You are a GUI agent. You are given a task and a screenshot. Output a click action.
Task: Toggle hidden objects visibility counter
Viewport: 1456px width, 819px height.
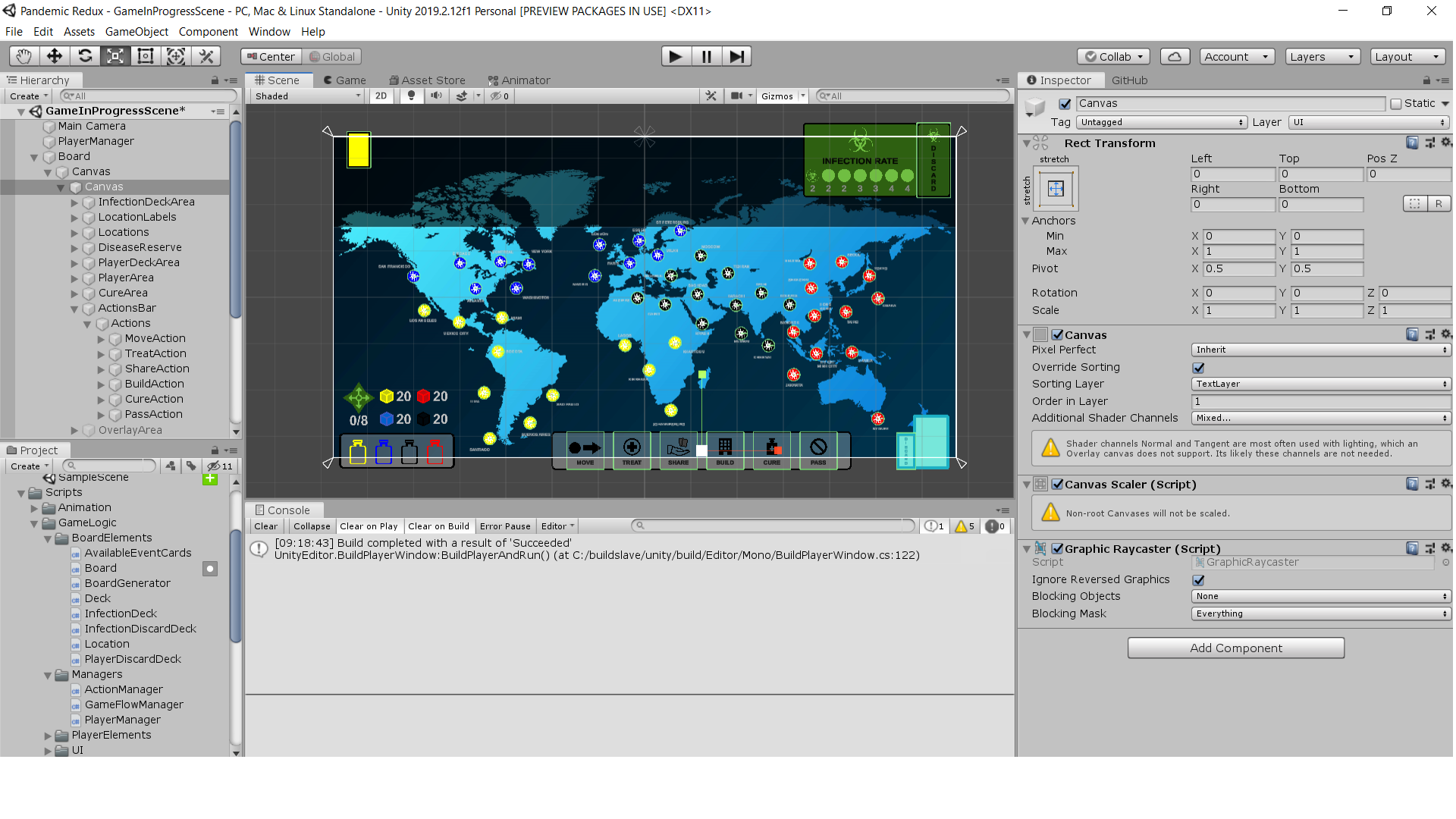pos(500,96)
